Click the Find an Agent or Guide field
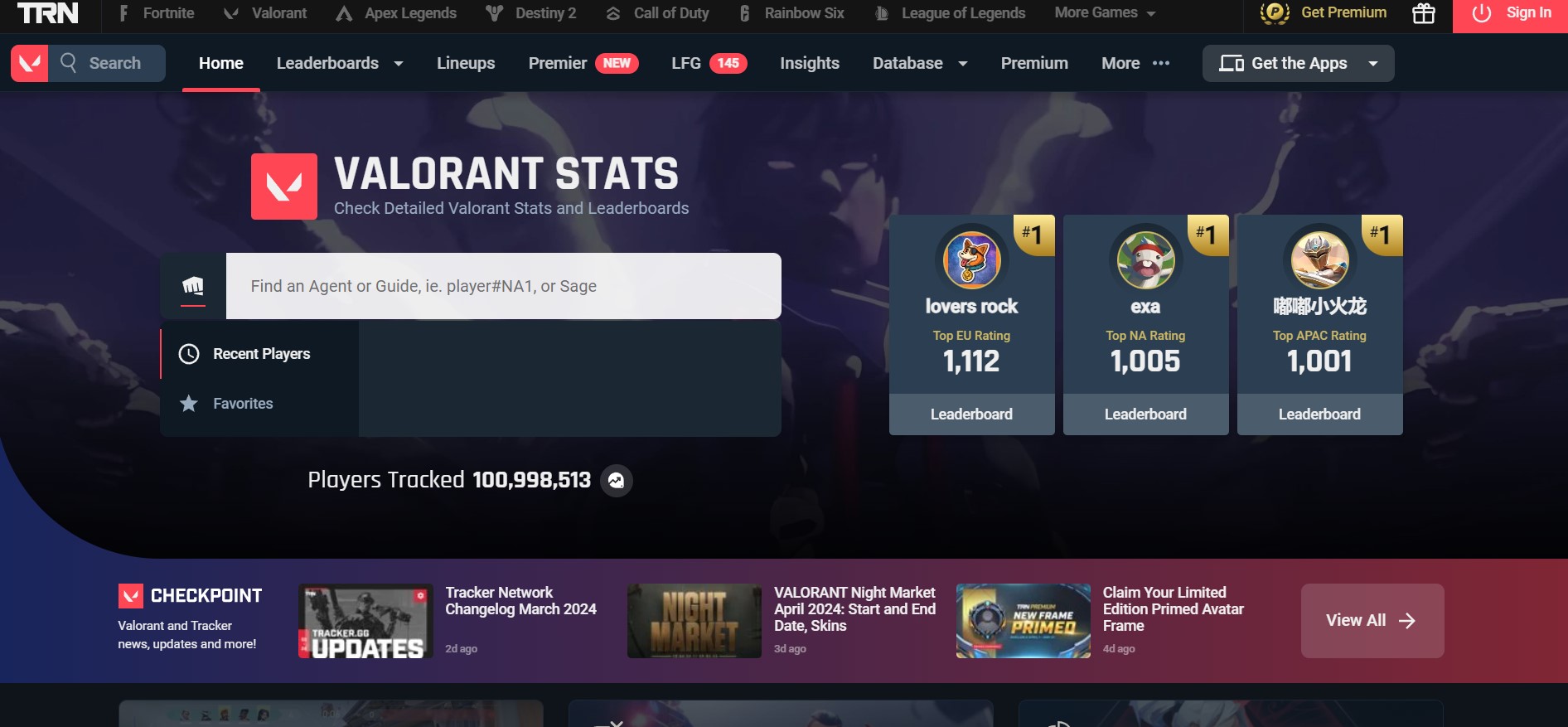The width and height of the screenshot is (1568, 727). click(x=503, y=286)
